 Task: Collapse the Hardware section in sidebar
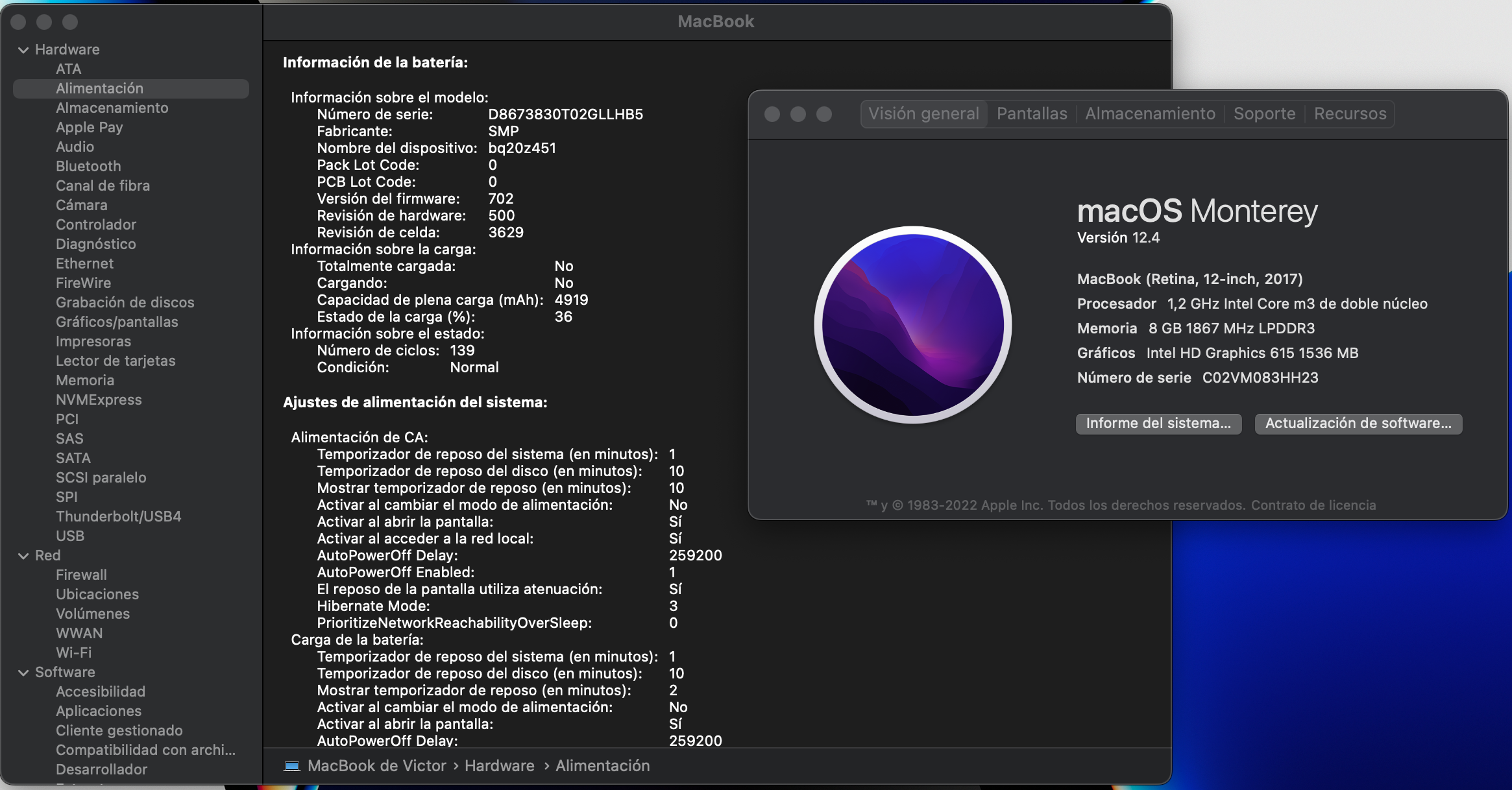23,50
